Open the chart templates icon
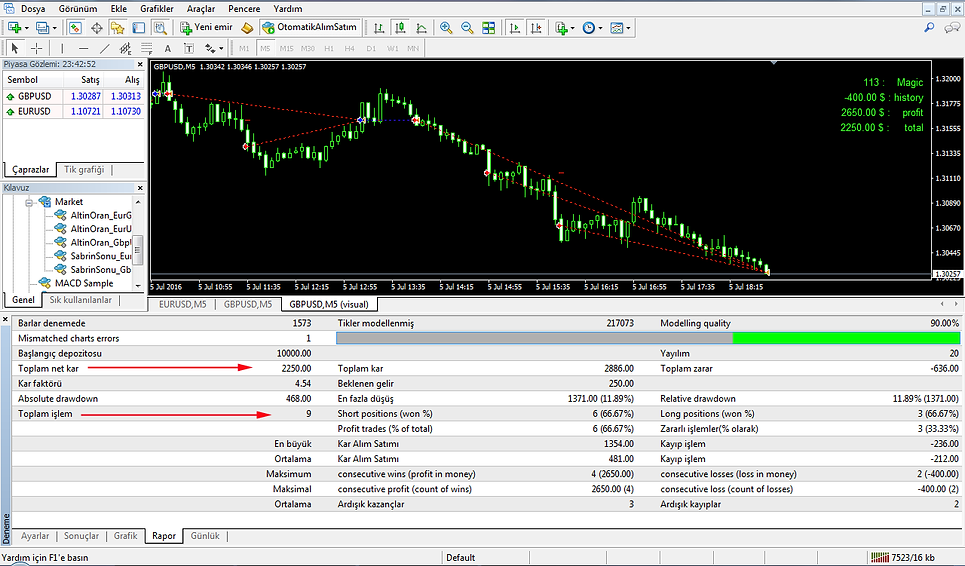 coord(616,28)
